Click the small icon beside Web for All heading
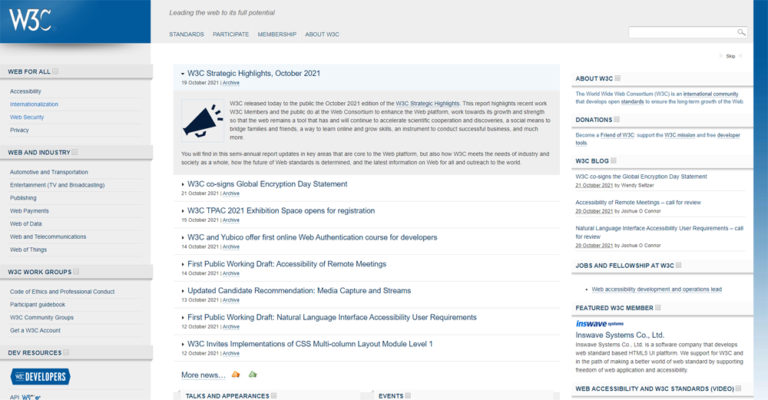 pos(56,72)
